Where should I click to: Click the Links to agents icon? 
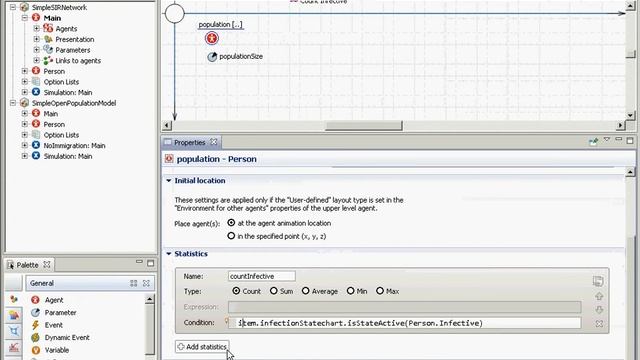[48, 60]
